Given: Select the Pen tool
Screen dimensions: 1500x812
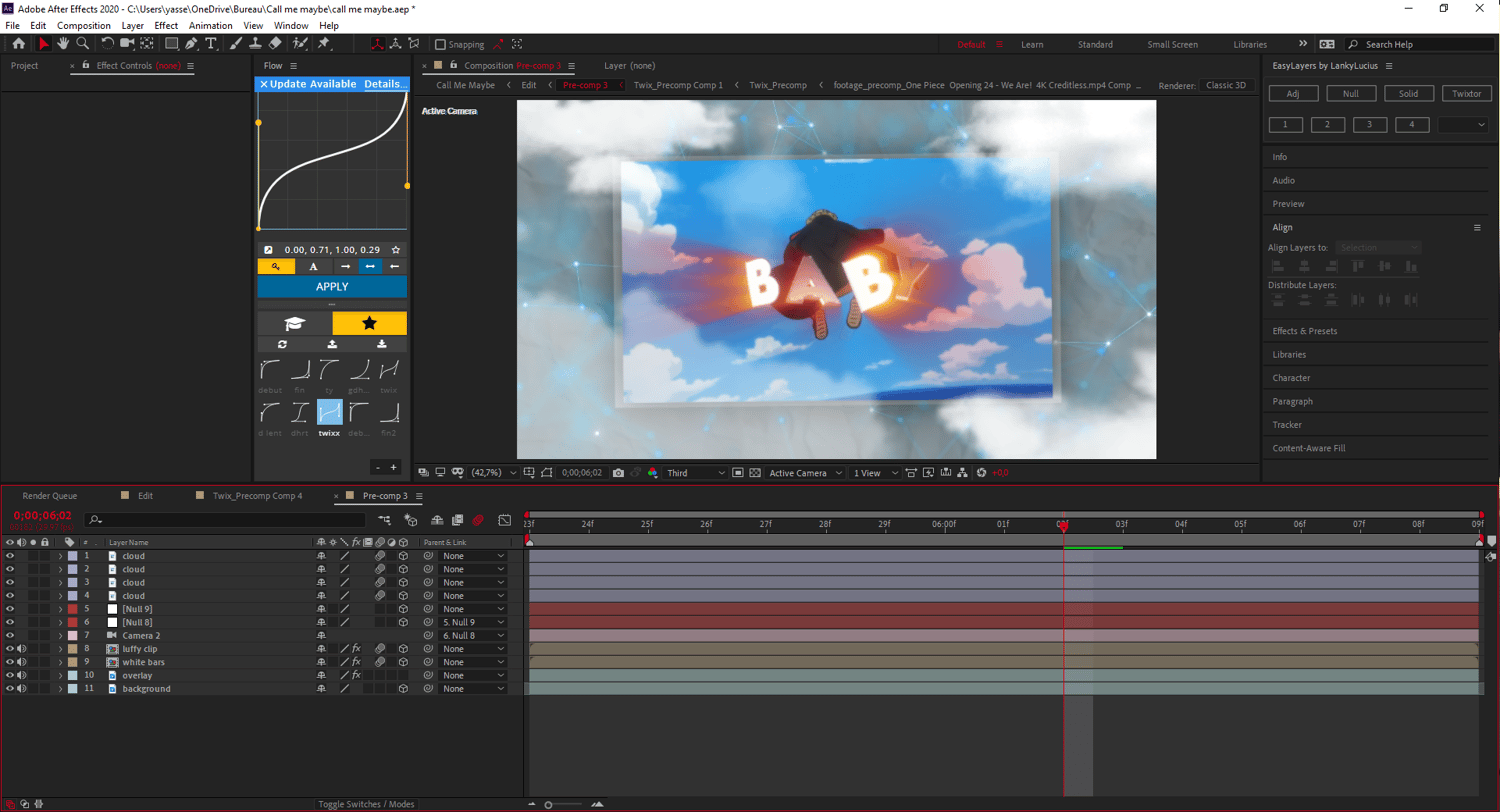Looking at the screenshot, I should click(191, 44).
